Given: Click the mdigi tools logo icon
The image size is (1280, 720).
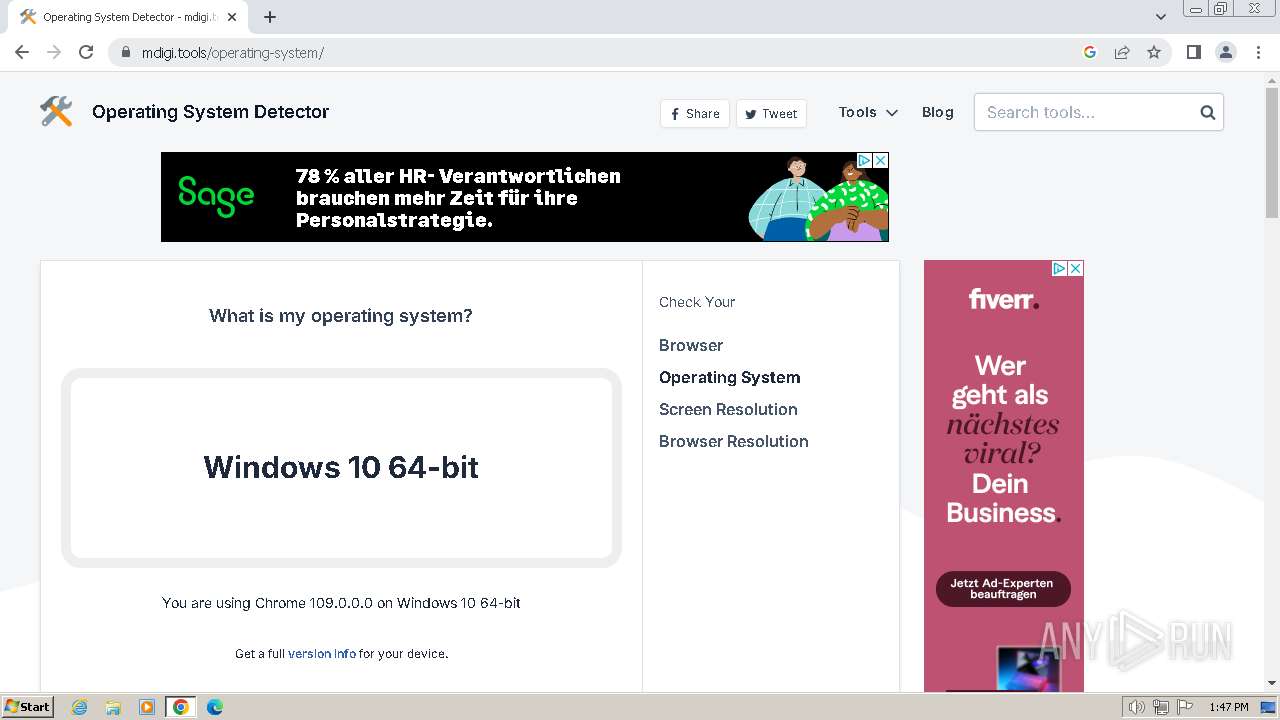Looking at the screenshot, I should [x=57, y=111].
